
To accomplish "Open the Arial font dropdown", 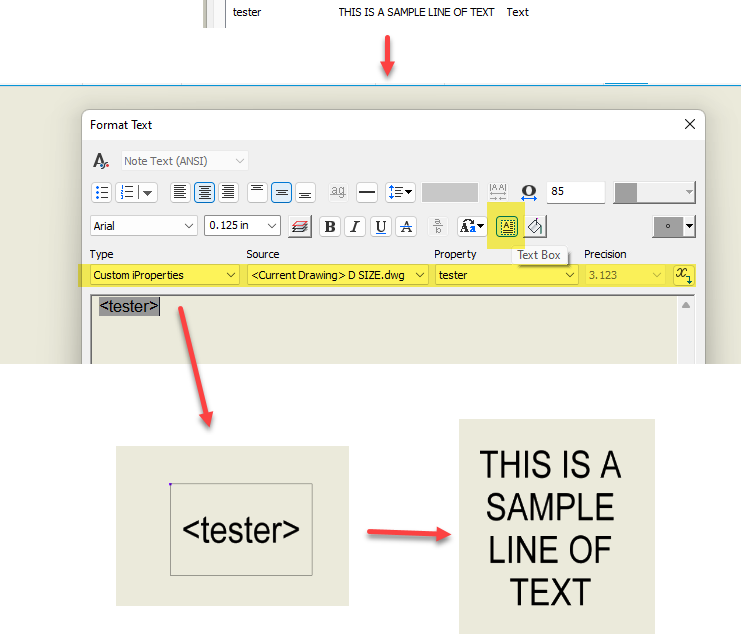I will (x=143, y=226).
